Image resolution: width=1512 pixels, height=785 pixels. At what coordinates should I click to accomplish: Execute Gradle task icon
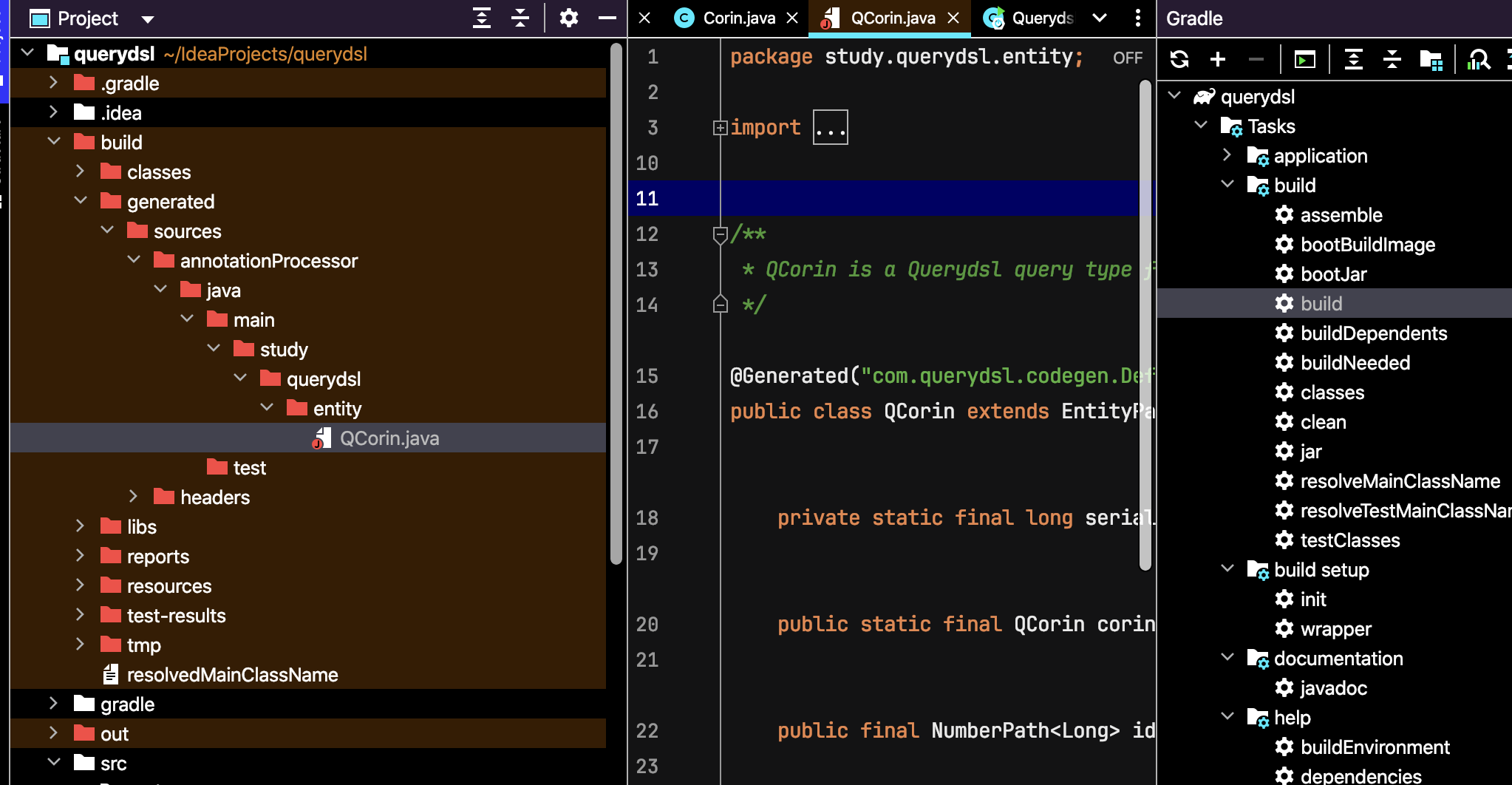(1305, 59)
